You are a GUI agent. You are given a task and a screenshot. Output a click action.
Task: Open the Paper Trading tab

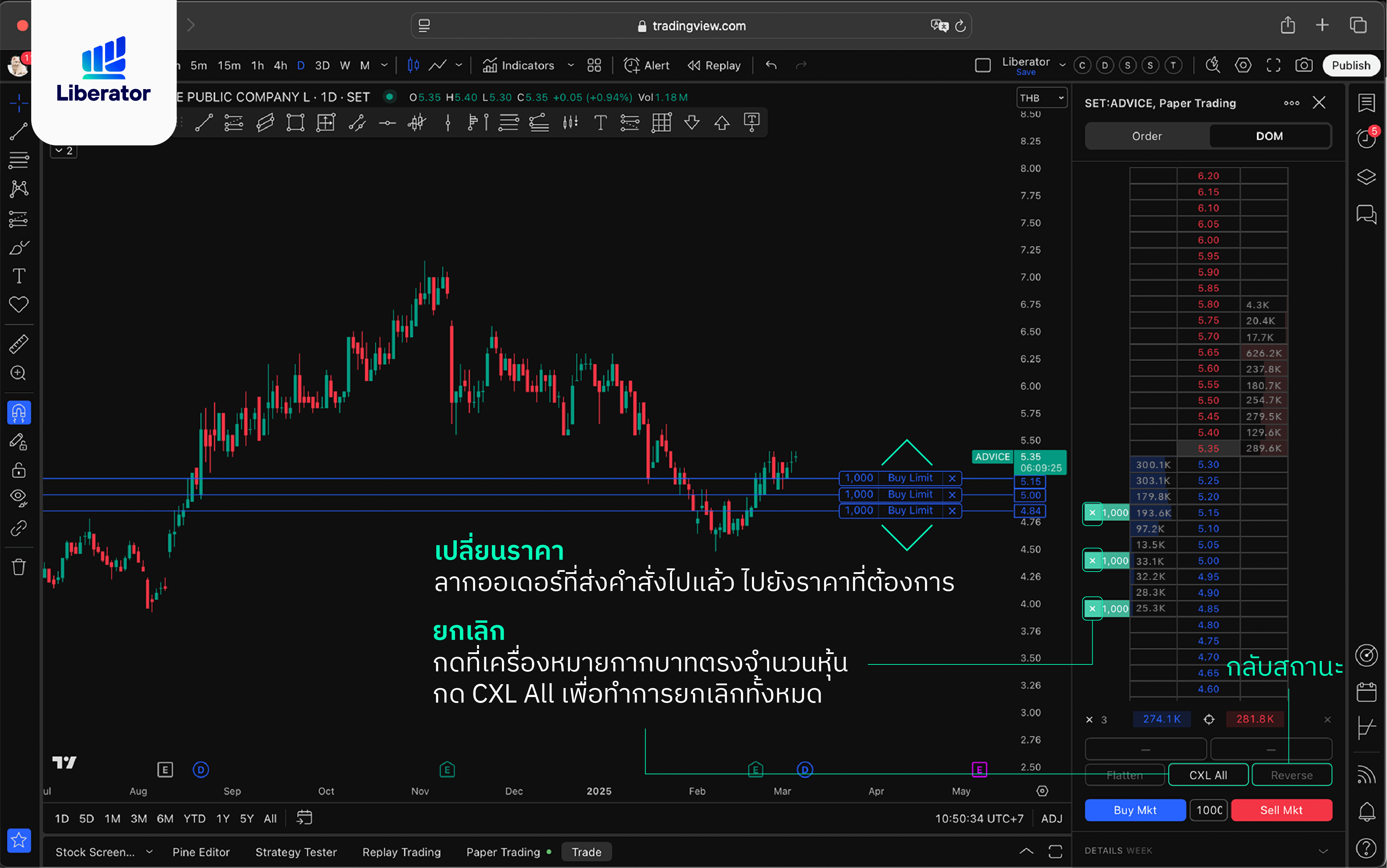[x=503, y=852]
